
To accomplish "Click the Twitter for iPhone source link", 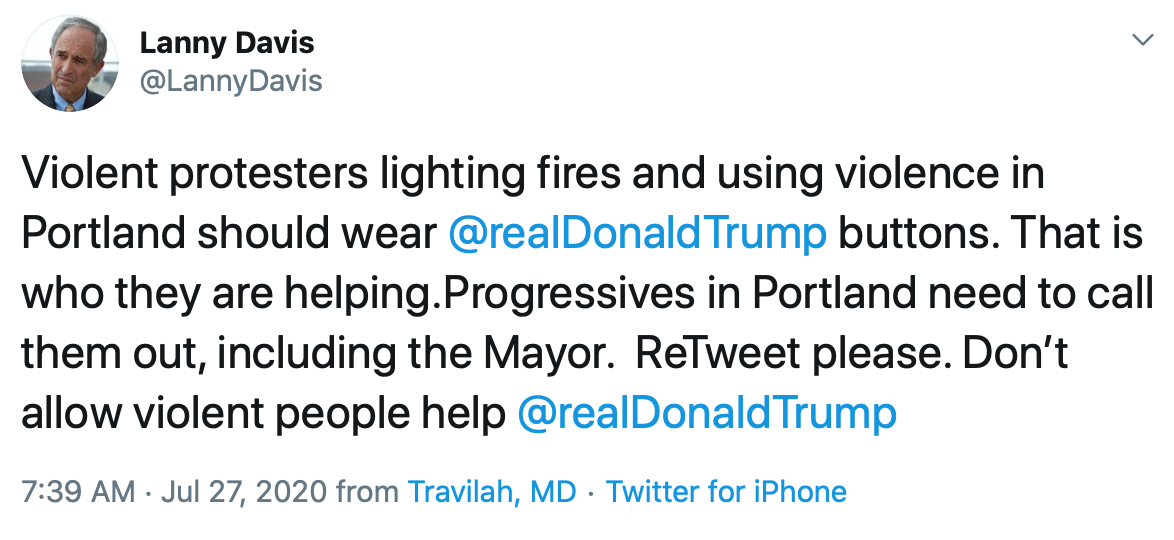I will pos(726,492).
